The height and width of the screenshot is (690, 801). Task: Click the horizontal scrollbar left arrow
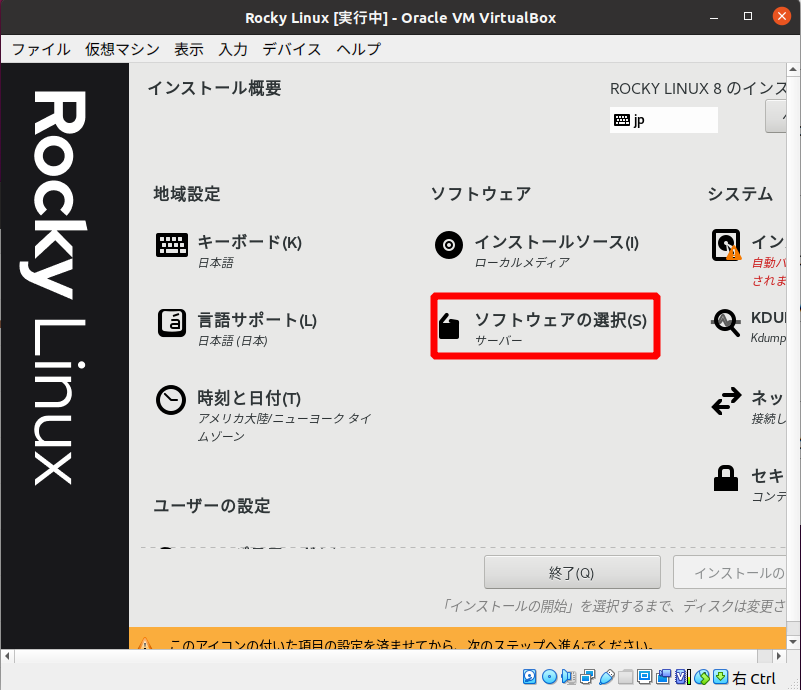pyautogui.click(x=7, y=656)
